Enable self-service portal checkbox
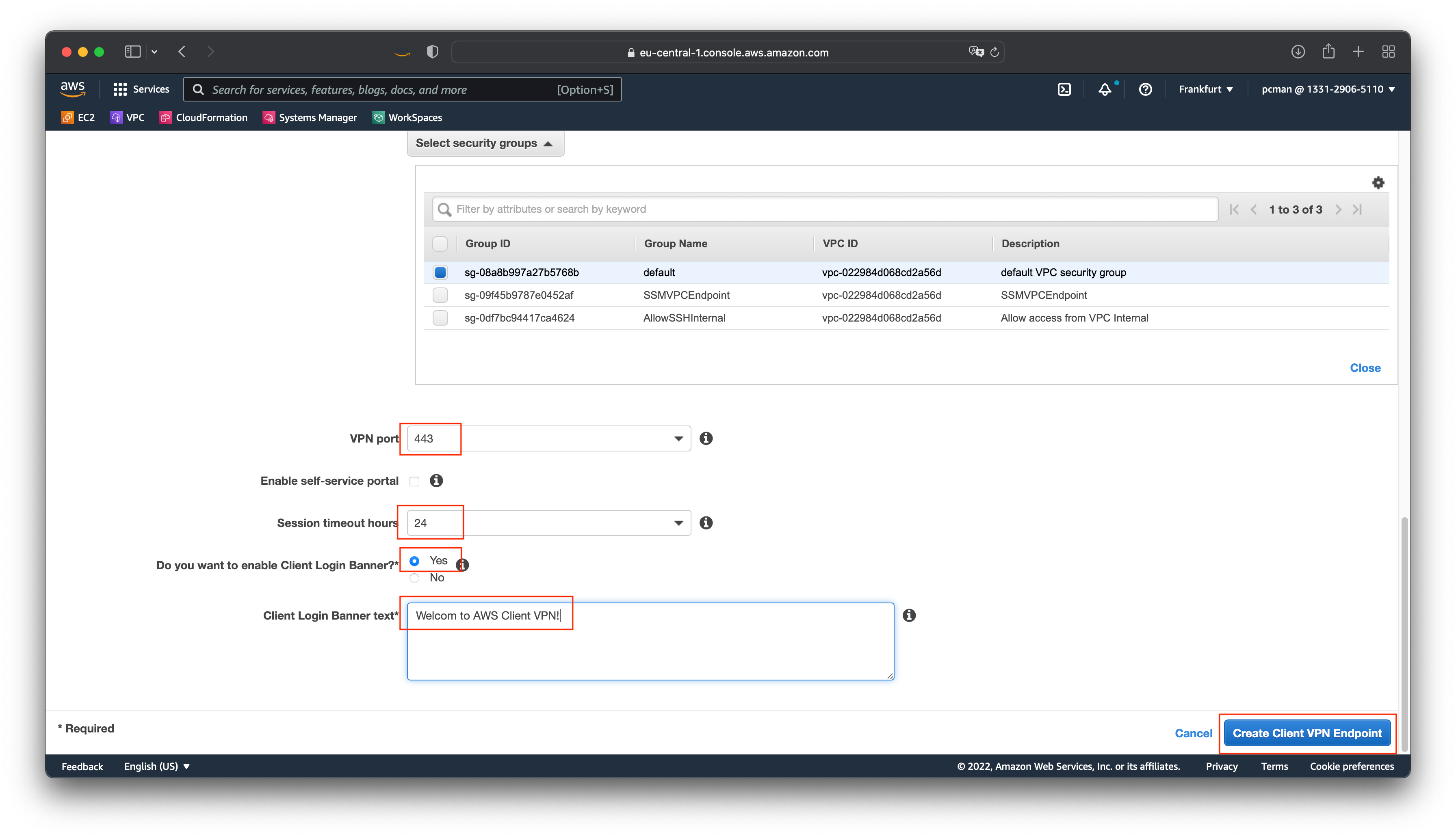Viewport: 1456px width, 838px height. (x=414, y=481)
